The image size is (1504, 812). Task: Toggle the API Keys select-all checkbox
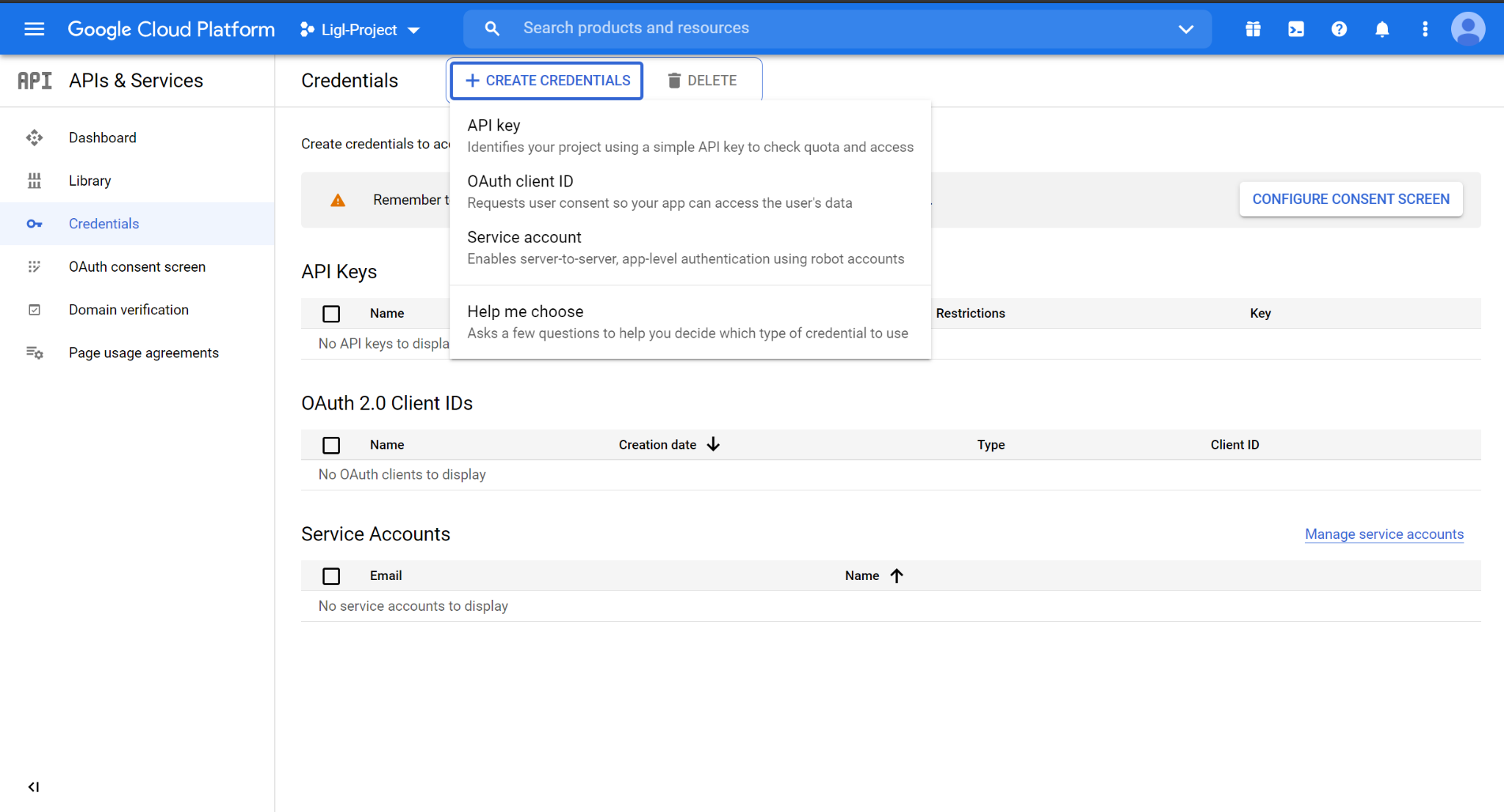point(331,313)
